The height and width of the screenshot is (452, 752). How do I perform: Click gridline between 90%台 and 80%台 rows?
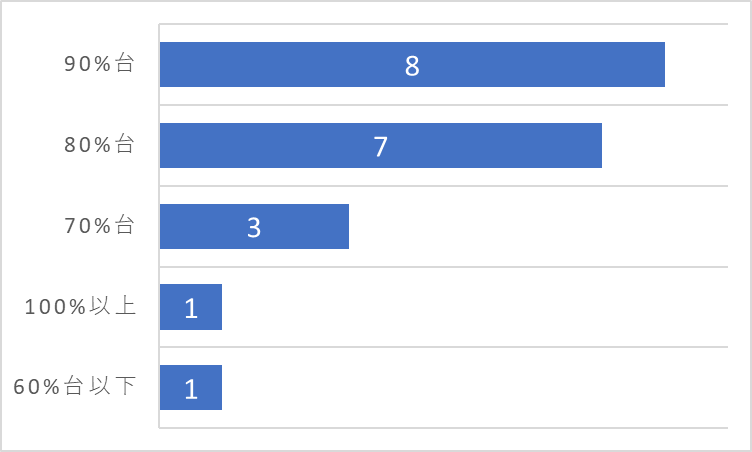[x=444, y=105]
